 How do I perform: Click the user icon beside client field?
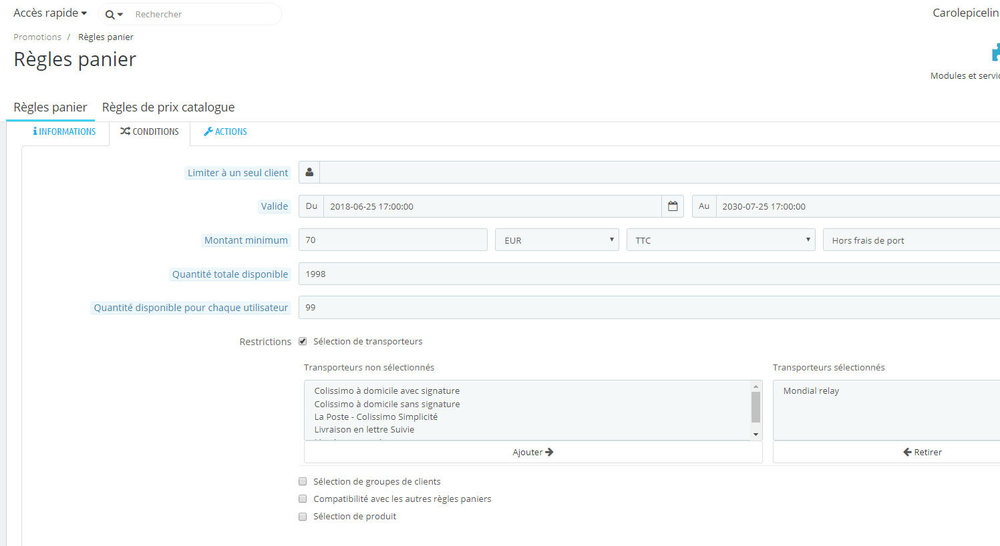(309, 172)
